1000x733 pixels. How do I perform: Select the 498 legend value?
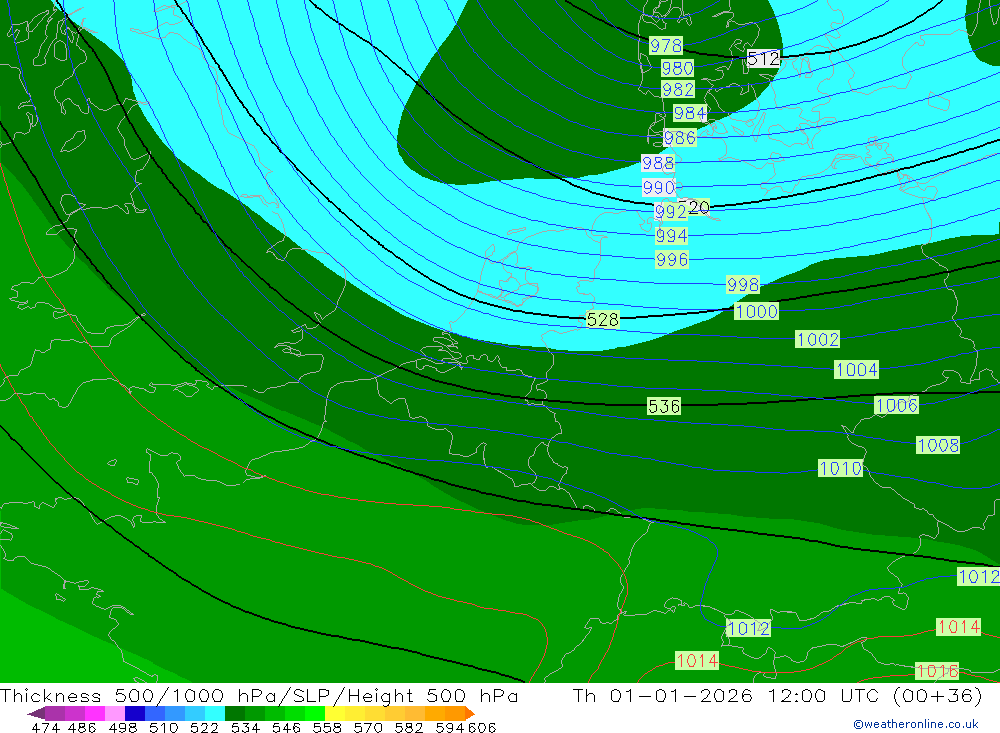point(122,727)
